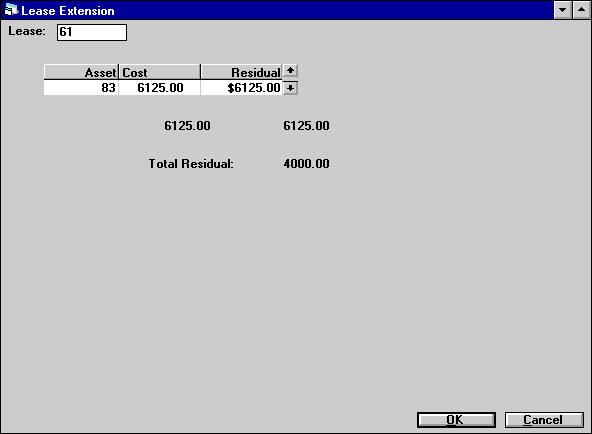Click the Lease field label

click(x=27, y=31)
